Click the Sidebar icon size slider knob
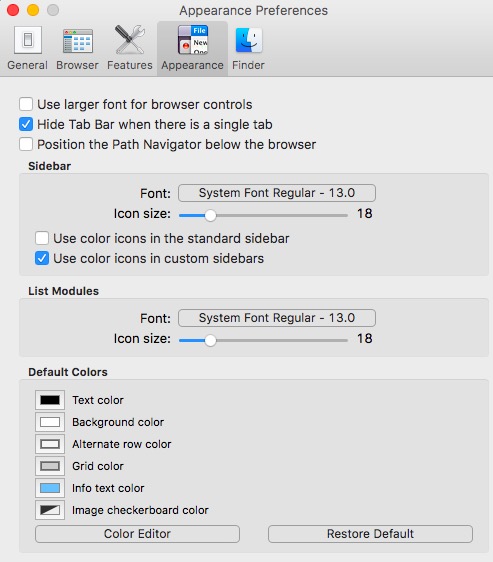Image resolution: width=493 pixels, height=562 pixels. (210, 215)
